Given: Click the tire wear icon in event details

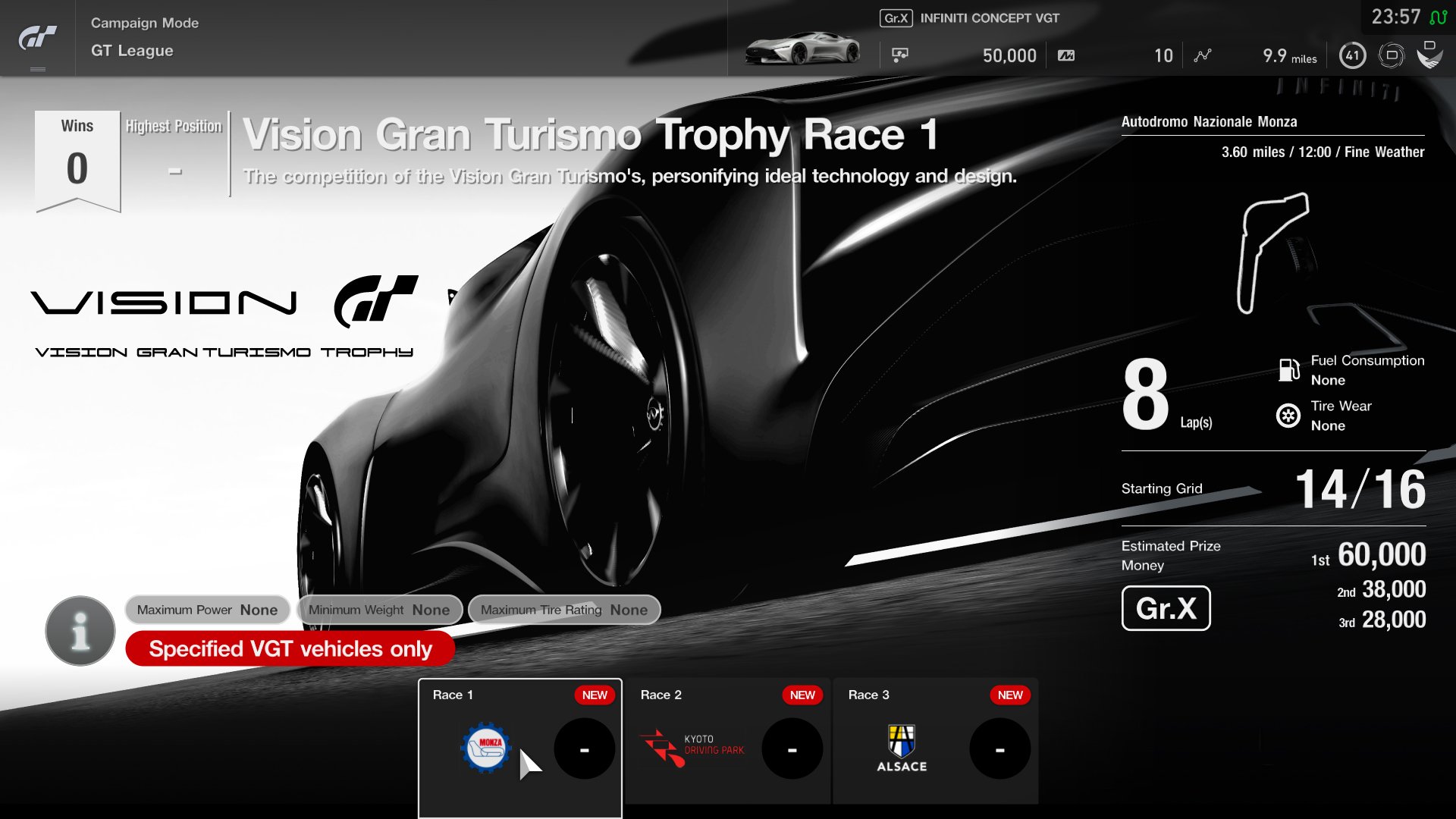Looking at the screenshot, I should 1287,416.
